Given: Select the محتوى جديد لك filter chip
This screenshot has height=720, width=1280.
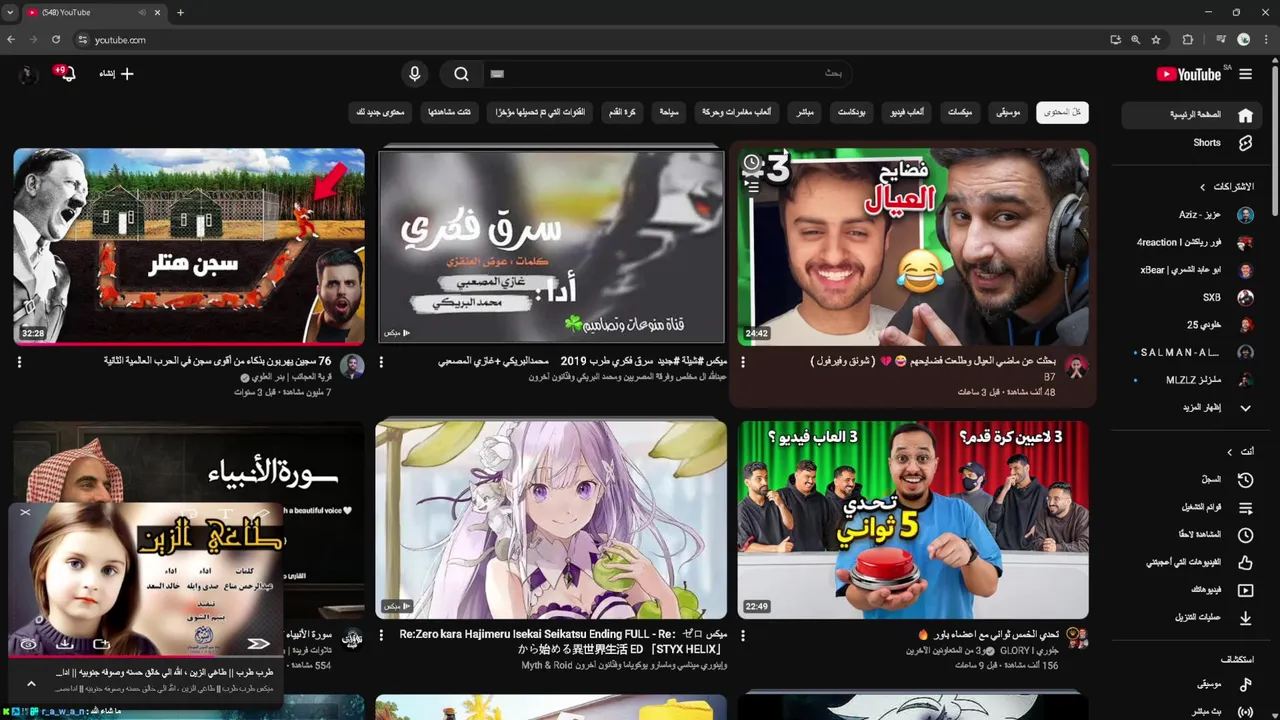Looking at the screenshot, I should 380,113.
